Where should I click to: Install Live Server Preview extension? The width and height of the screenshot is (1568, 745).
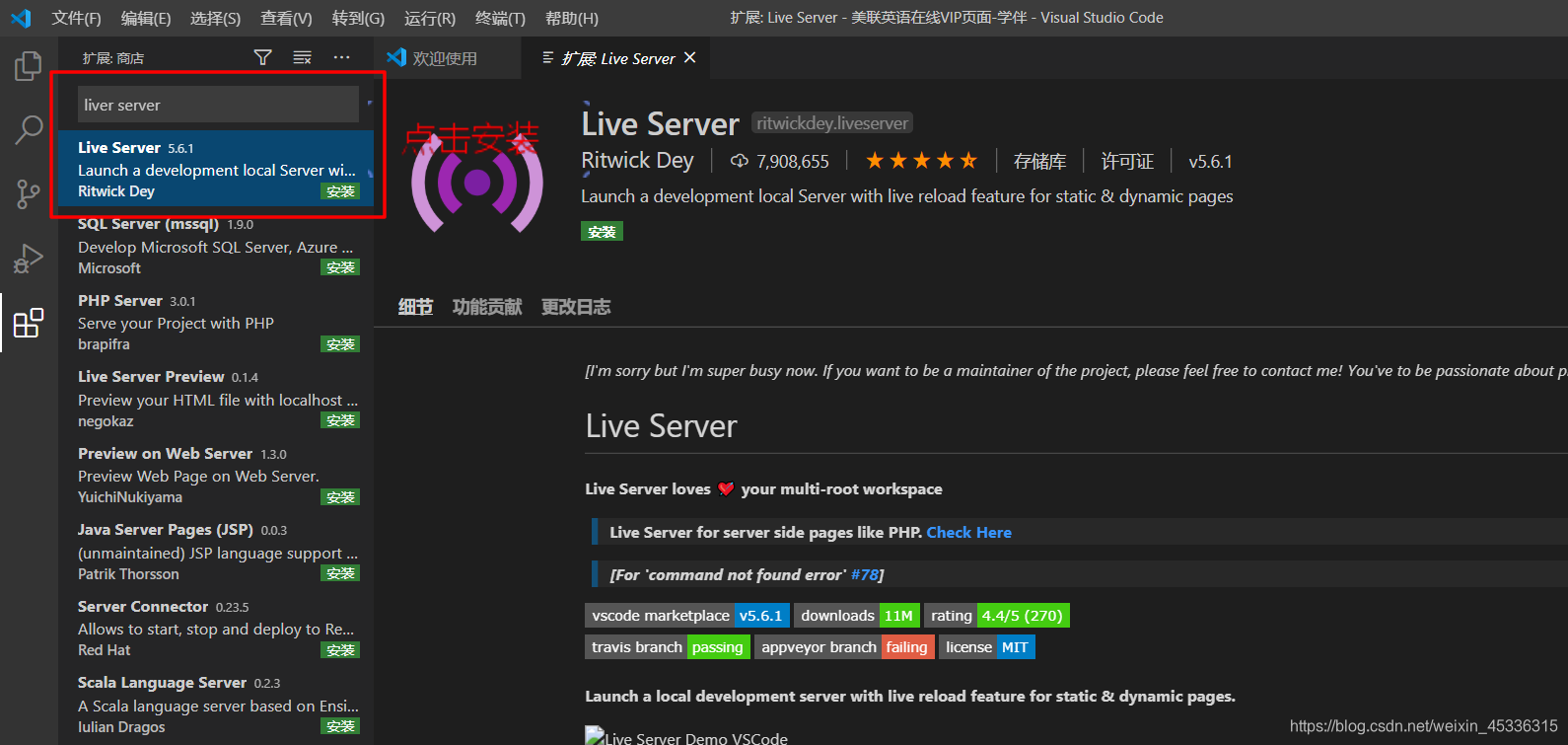point(340,420)
